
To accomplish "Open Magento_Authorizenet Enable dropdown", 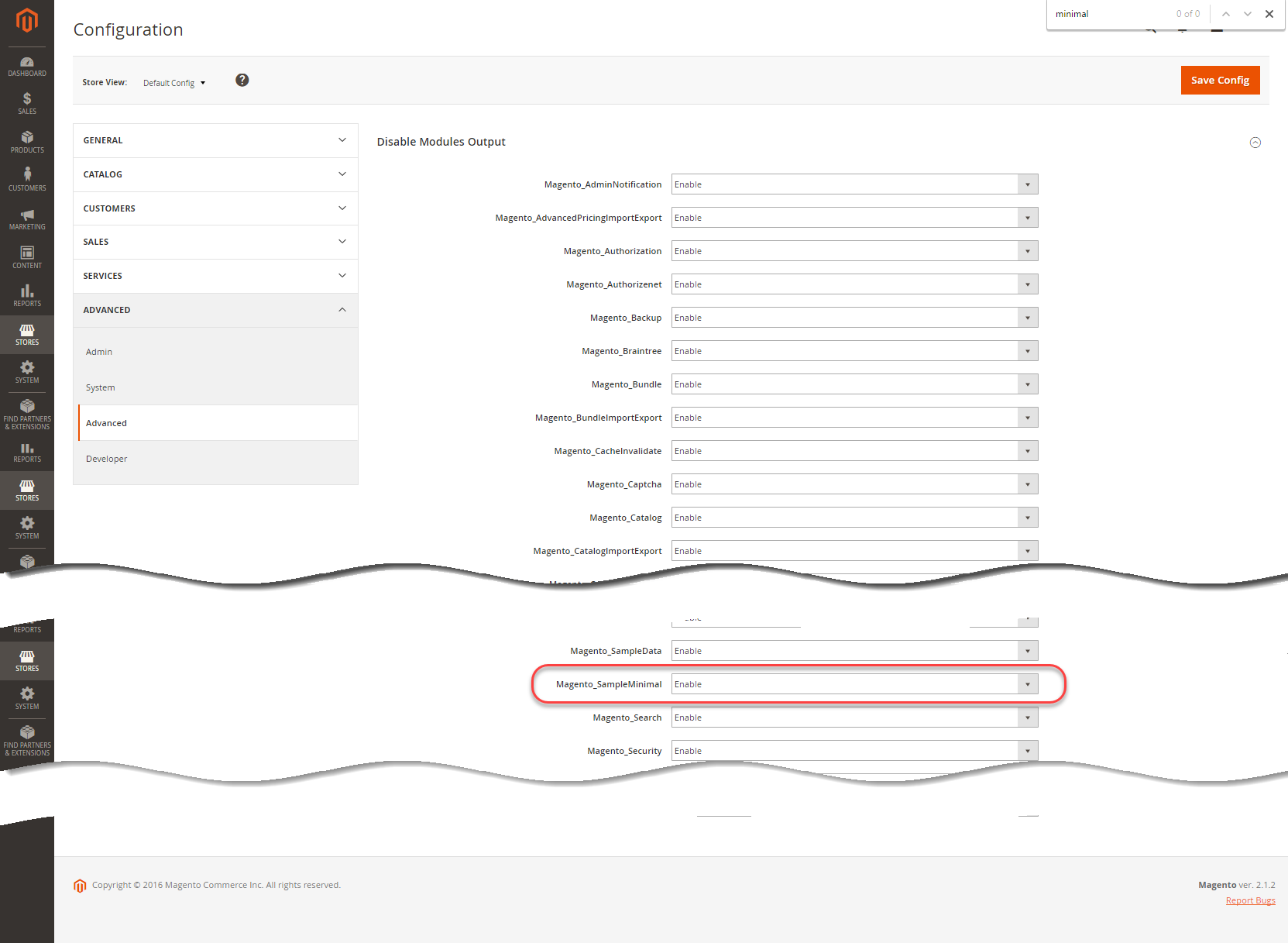I will [x=854, y=284].
